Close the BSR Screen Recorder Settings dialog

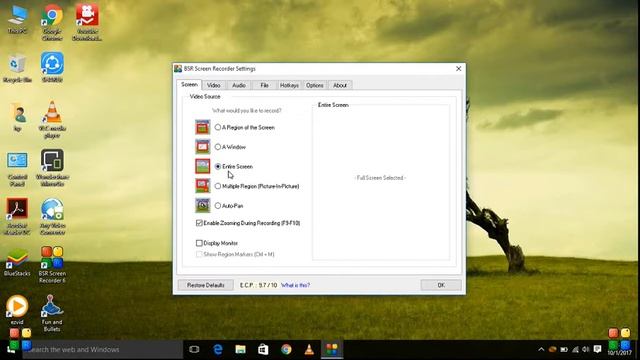click(x=458, y=69)
